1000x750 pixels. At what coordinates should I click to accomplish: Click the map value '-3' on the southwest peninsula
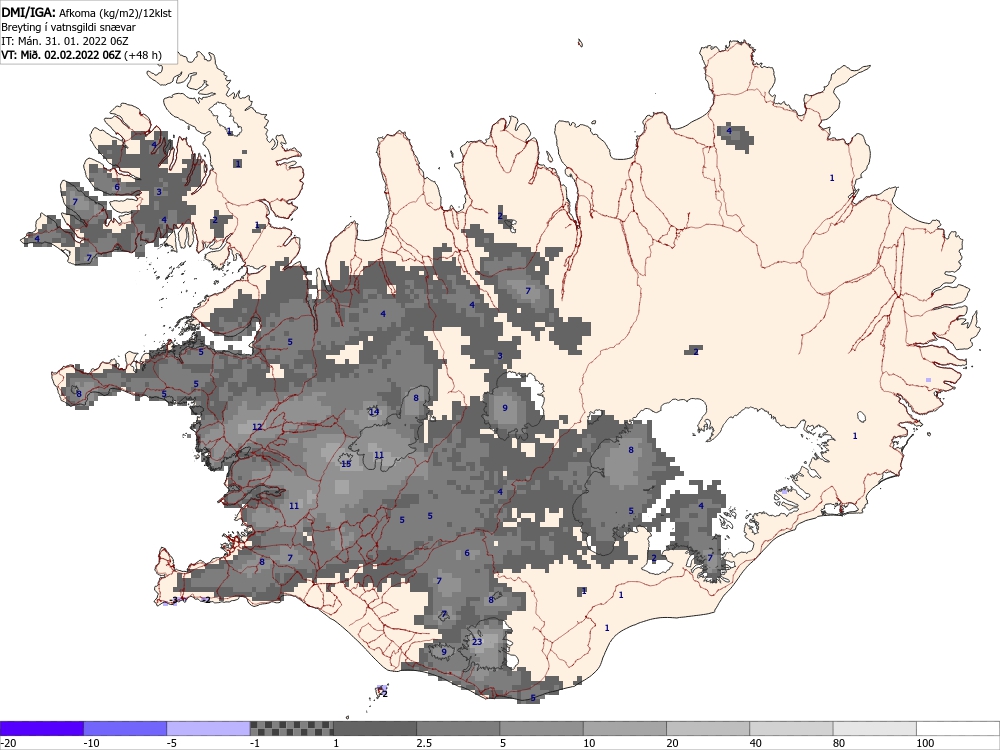(x=173, y=600)
